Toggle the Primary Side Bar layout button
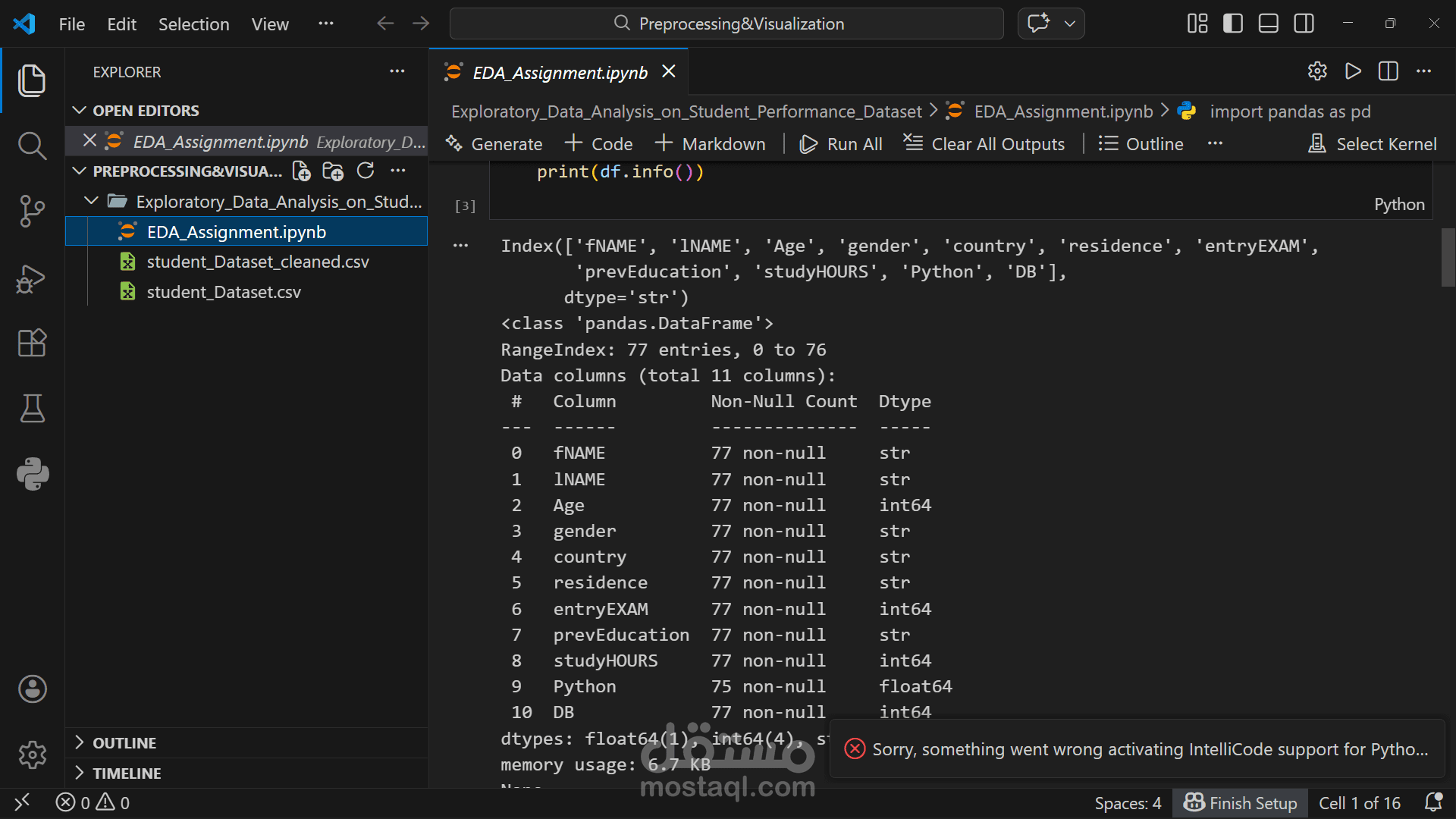Image resolution: width=1456 pixels, height=819 pixels. point(1232,24)
